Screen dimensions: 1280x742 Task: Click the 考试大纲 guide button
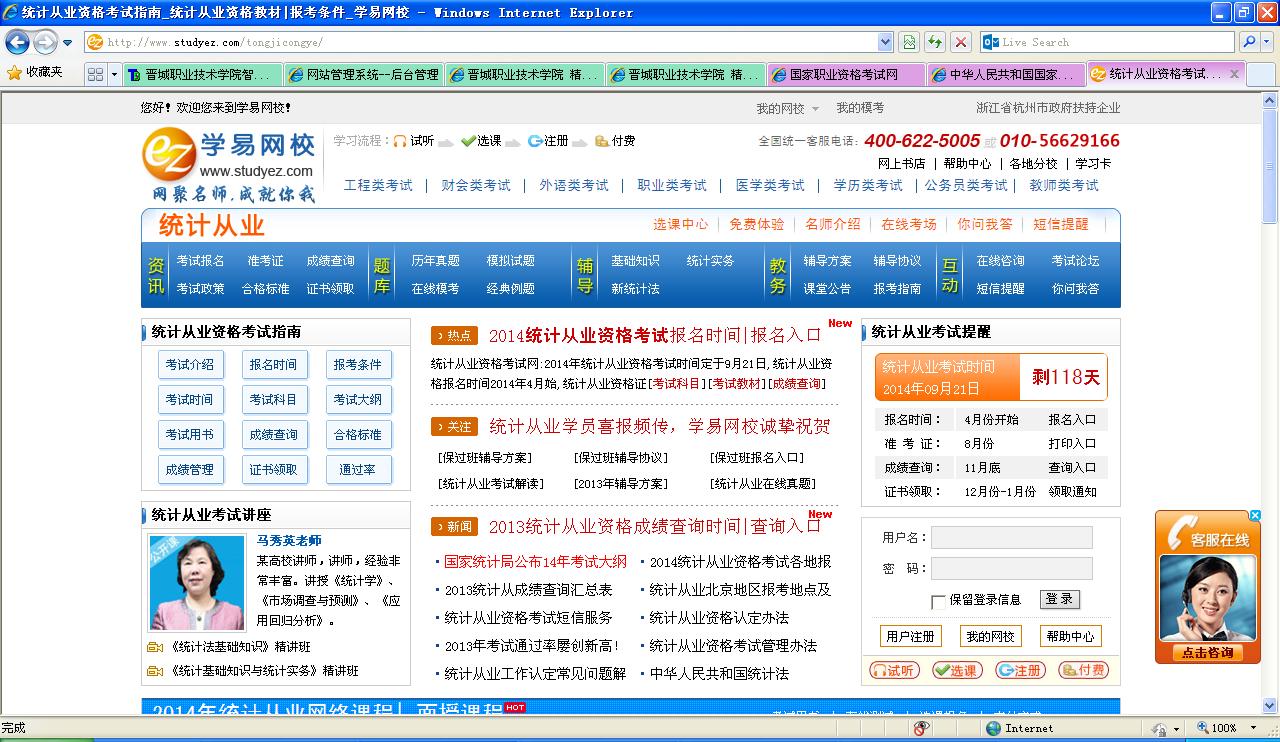[x=358, y=400]
